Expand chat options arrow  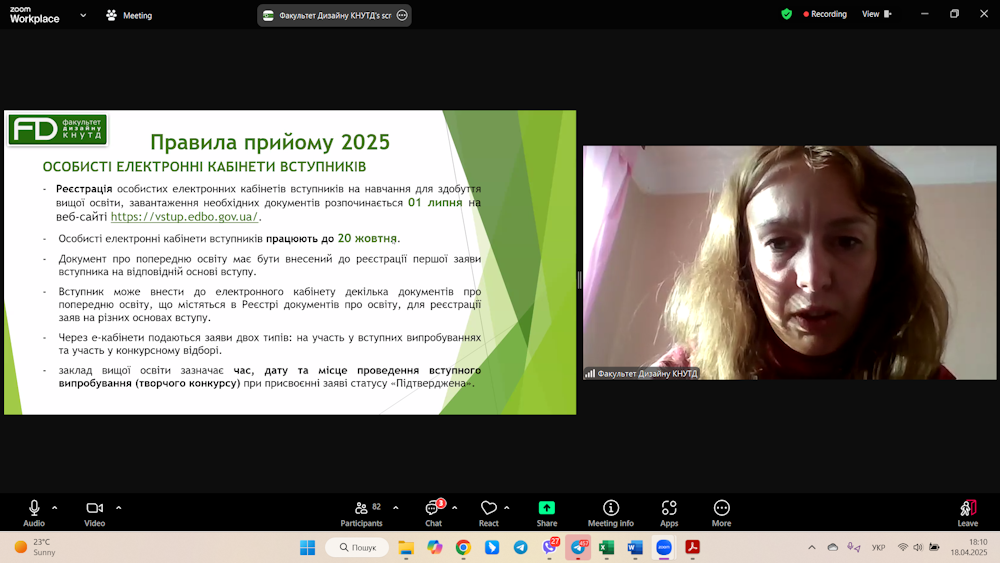(454, 508)
